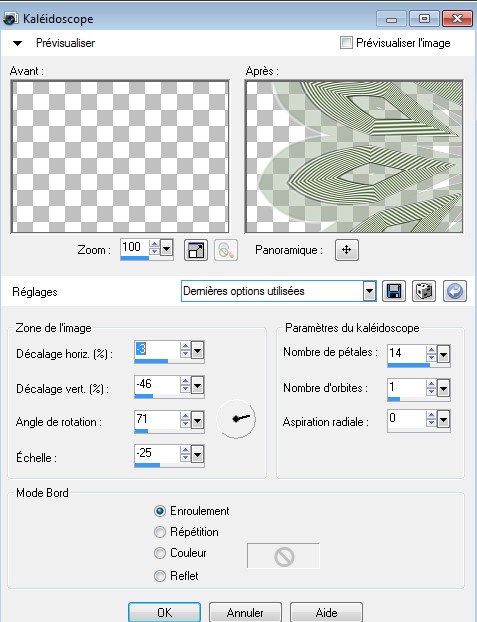Select the Reflet border mode
Viewport: 477px width, 622px height.
[x=160, y=576]
